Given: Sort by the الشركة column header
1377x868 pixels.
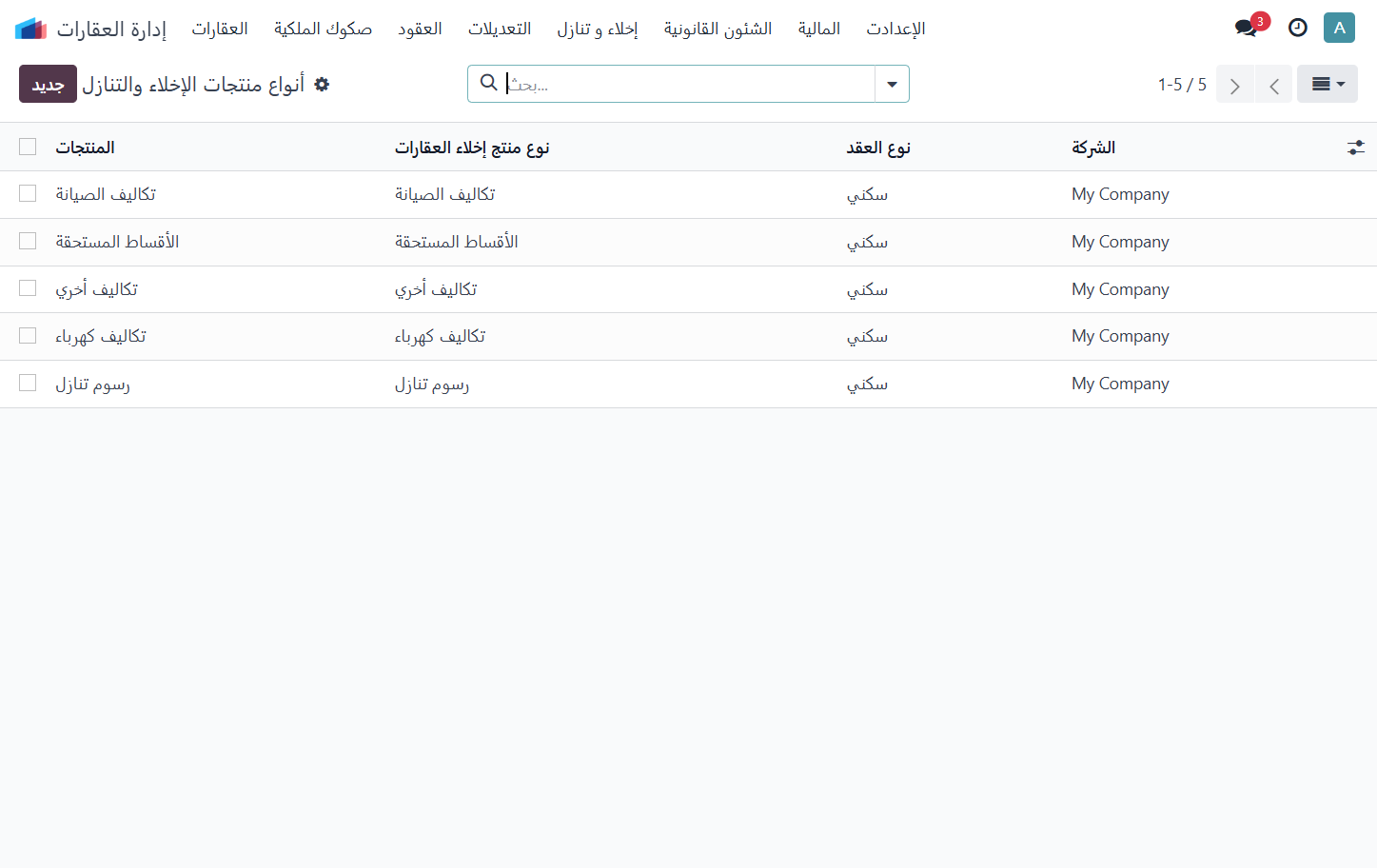Looking at the screenshot, I should point(1093,148).
